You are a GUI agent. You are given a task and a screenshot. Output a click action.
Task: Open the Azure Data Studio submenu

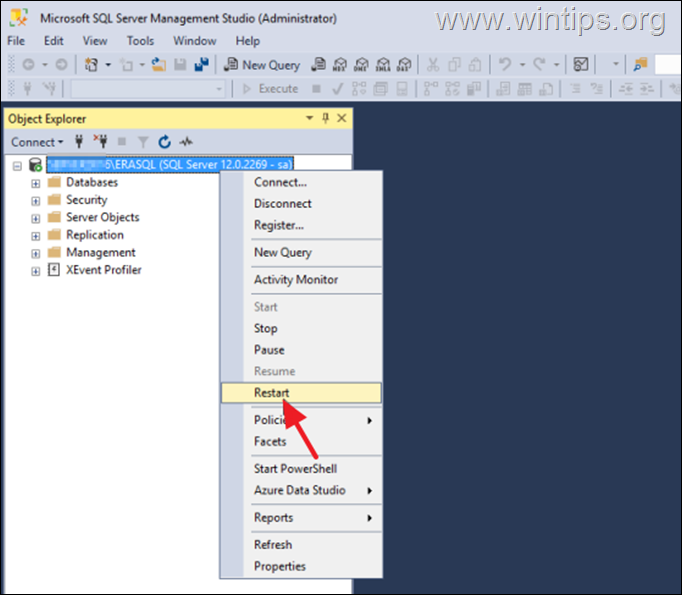tap(301, 490)
